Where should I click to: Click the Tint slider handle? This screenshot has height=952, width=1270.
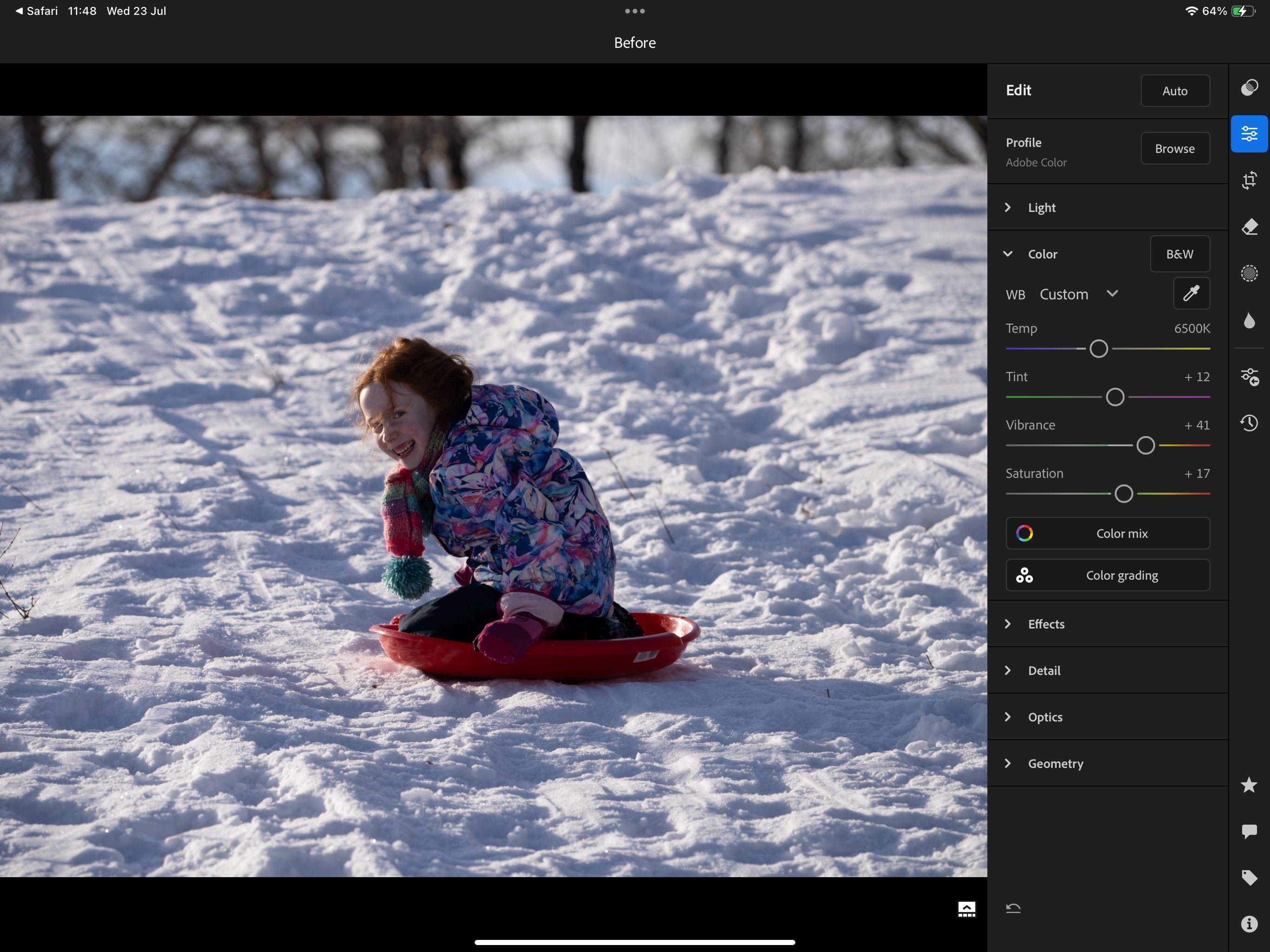[x=1114, y=397]
